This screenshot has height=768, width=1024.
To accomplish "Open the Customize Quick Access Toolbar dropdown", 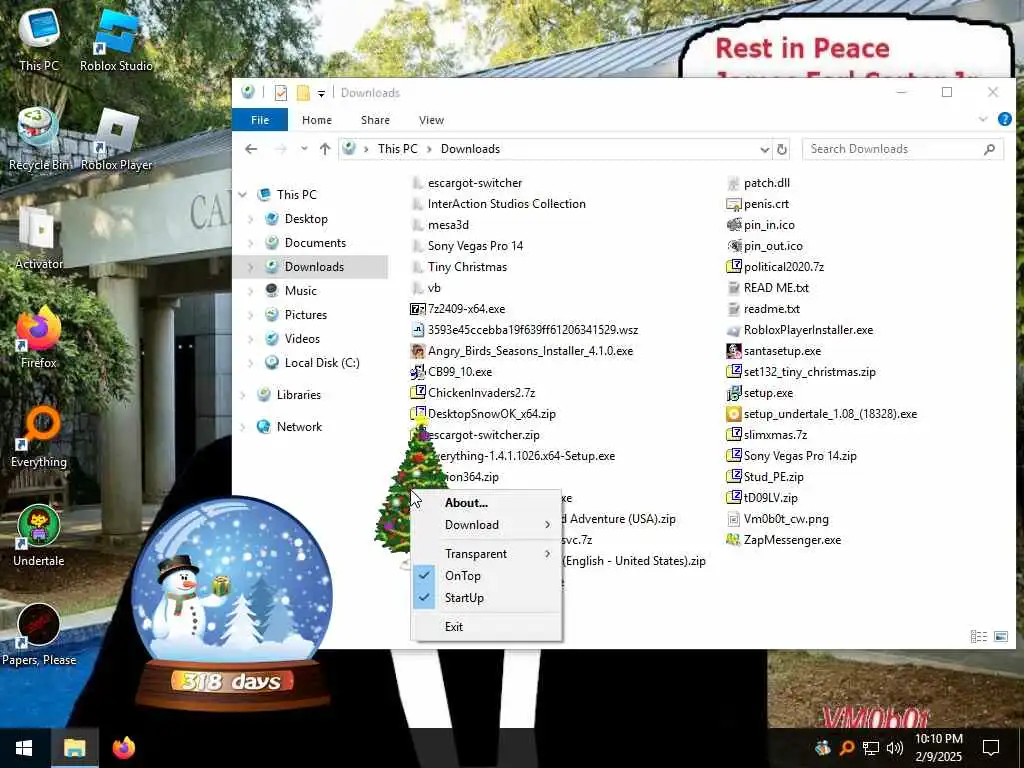I will pos(321,93).
